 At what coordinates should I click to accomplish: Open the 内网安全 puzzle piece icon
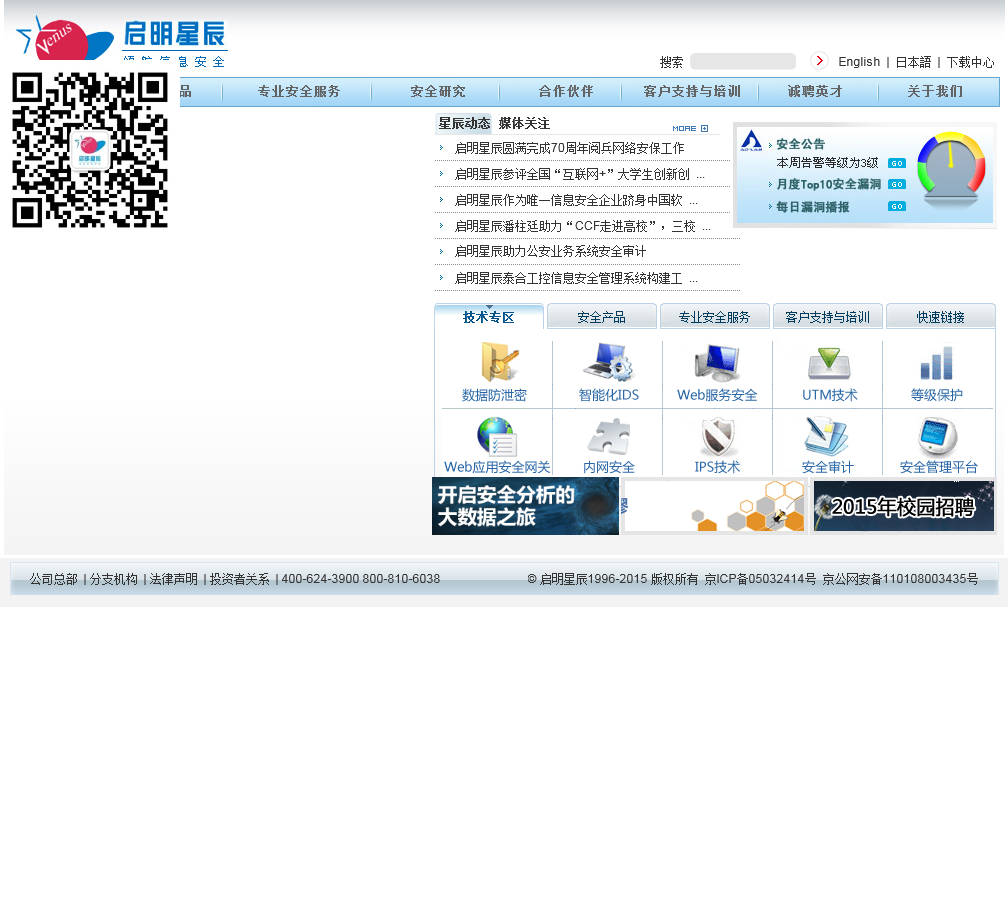click(x=609, y=437)
